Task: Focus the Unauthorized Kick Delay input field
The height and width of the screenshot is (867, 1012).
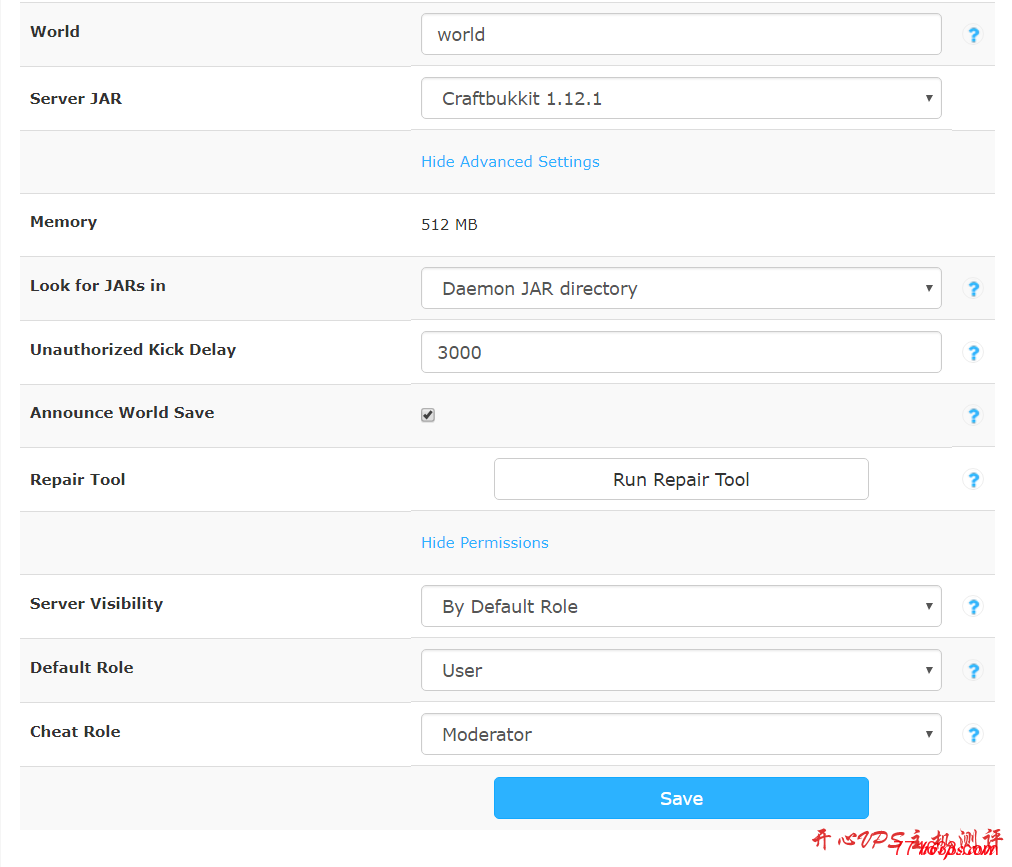Action: [x=680, y=353]
